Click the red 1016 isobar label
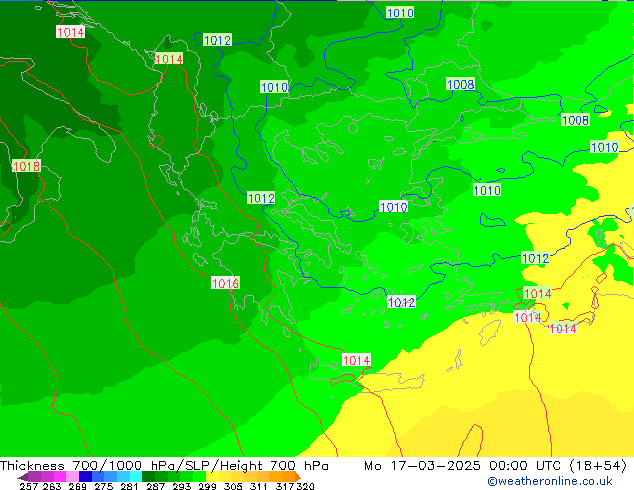The height and width of the screenshot is (490, 634). point(225,283)
